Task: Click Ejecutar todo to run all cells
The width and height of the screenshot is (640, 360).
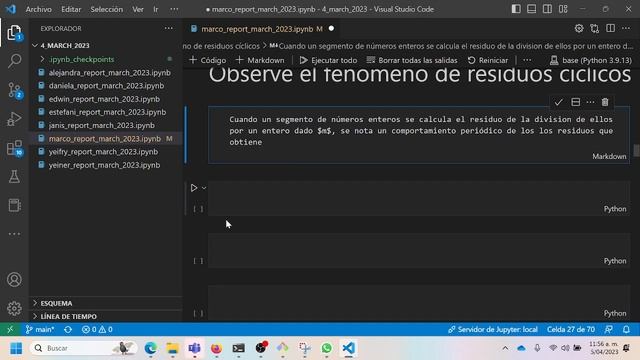Action: [x=328, y=60]
